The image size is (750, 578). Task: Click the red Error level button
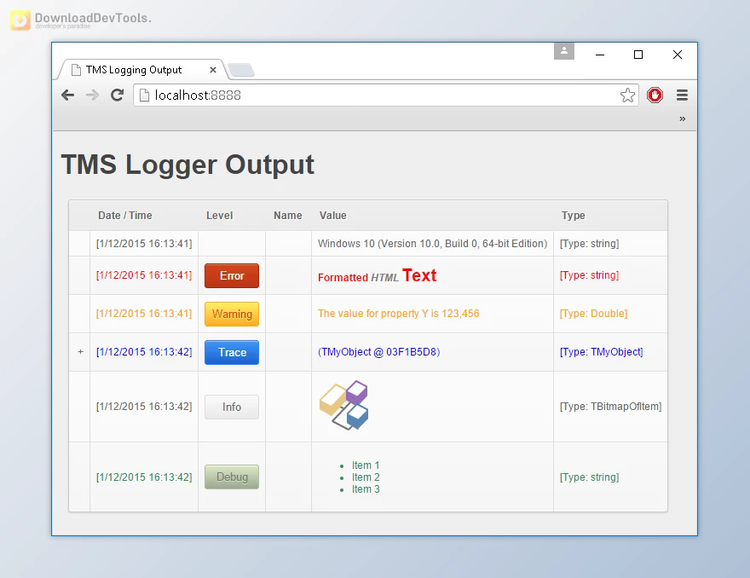pos(232,276)
